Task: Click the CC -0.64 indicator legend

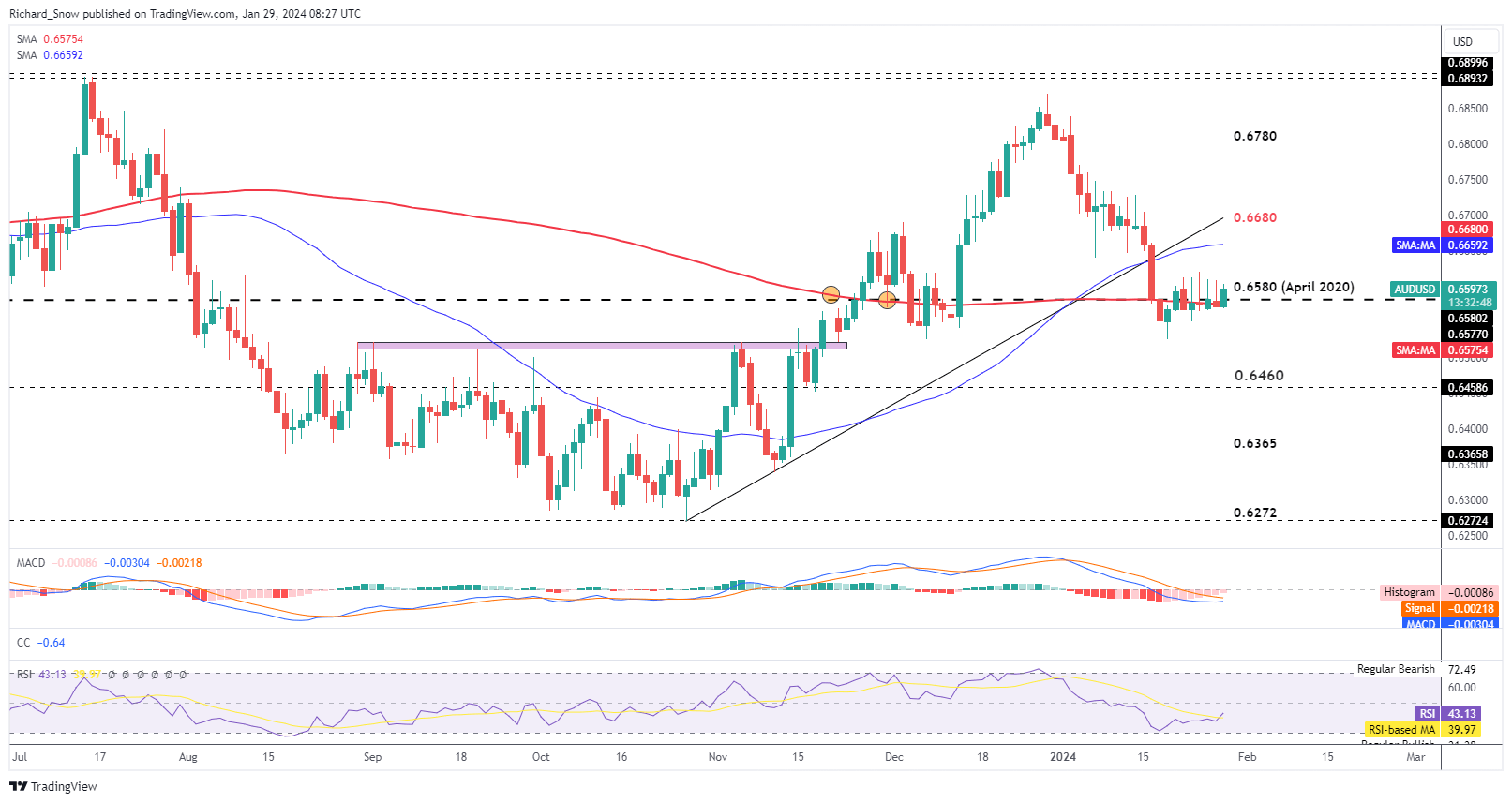Action: pos(40,643)
